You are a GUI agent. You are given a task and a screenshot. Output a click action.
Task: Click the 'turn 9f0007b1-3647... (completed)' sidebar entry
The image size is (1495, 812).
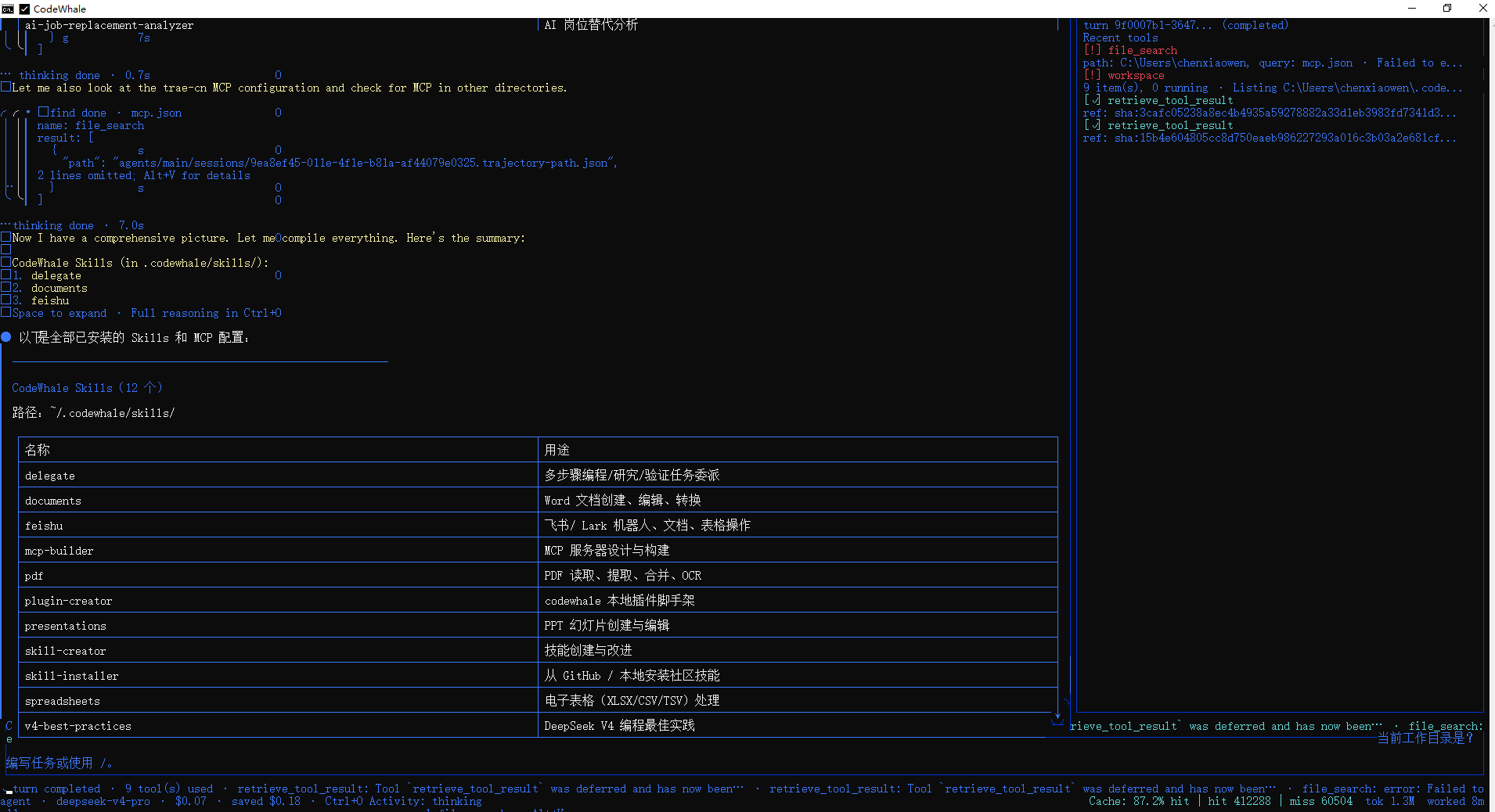pyautogui.click(x=1186, y=25)
